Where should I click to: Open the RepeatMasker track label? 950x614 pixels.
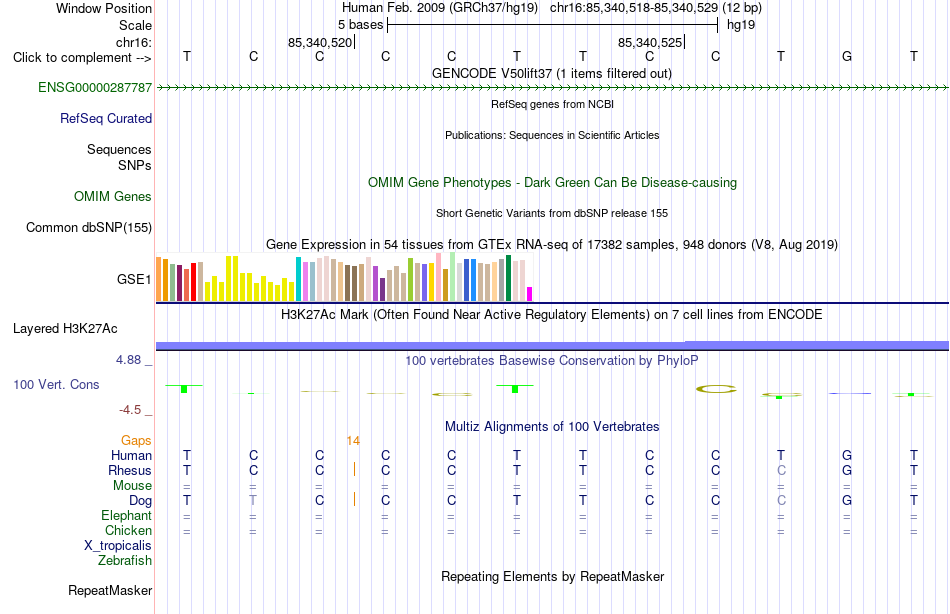pos(110,590)
